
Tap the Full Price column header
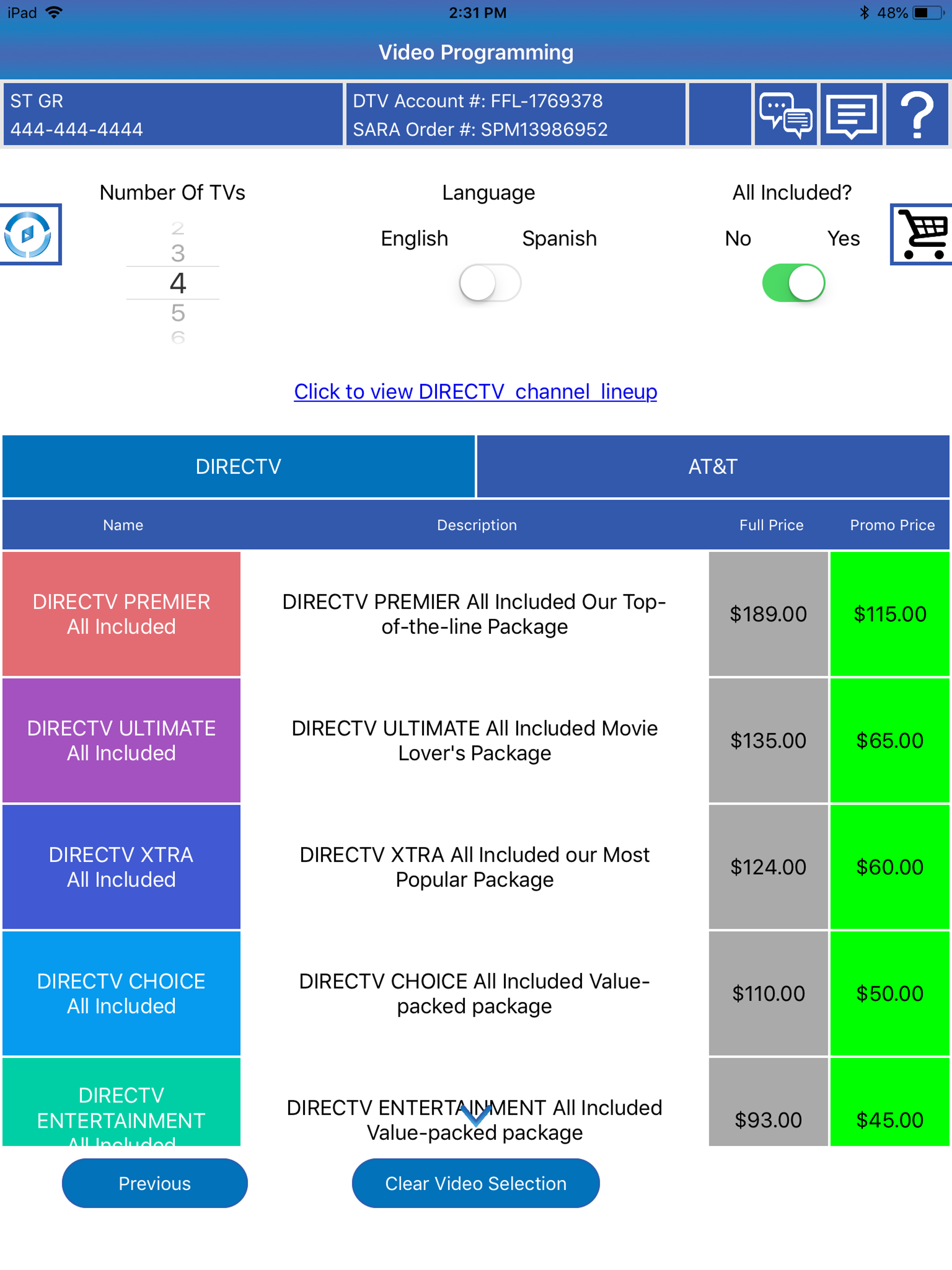771,525
